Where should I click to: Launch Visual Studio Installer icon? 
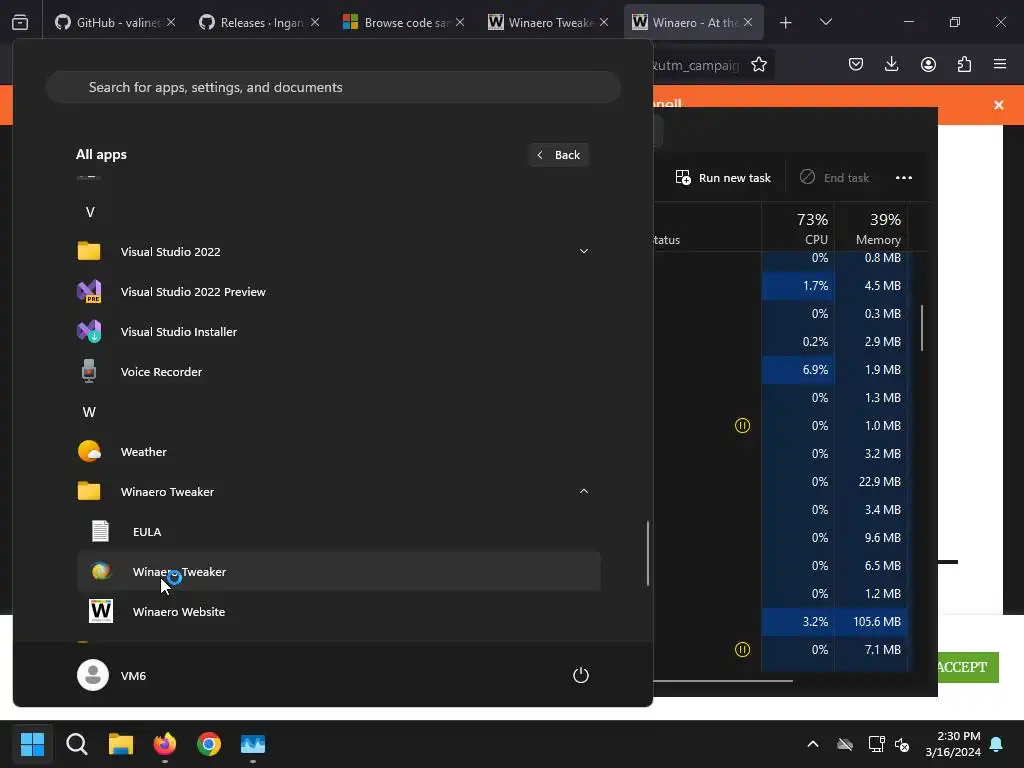point(89,331)
